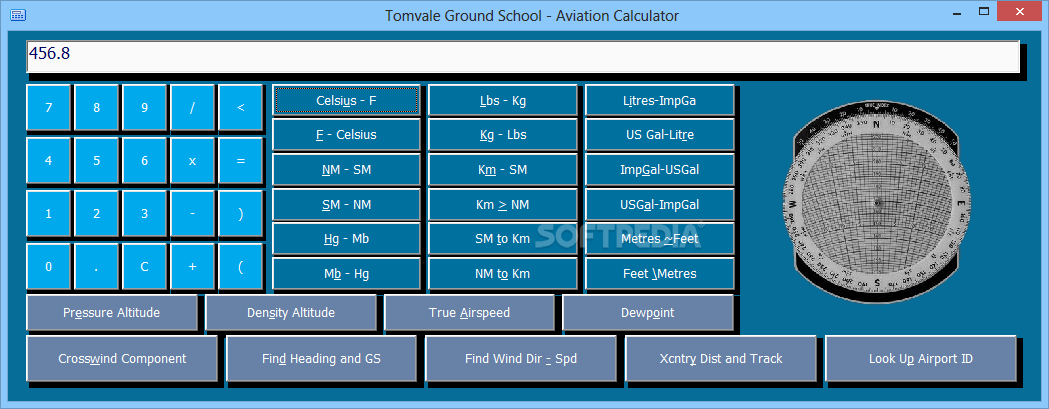Select SM to Km conversion

pyautogui.click(x=503, y=239)
